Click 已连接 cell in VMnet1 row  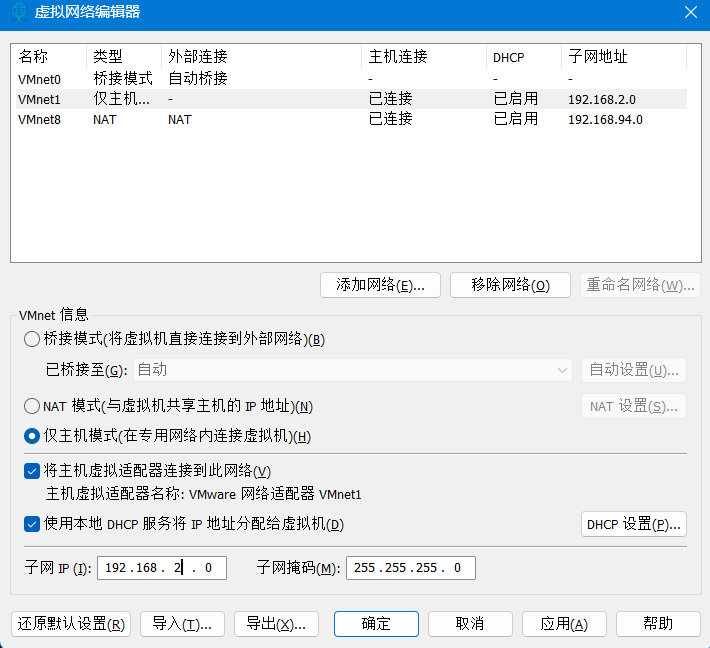[x=390, y=99]
